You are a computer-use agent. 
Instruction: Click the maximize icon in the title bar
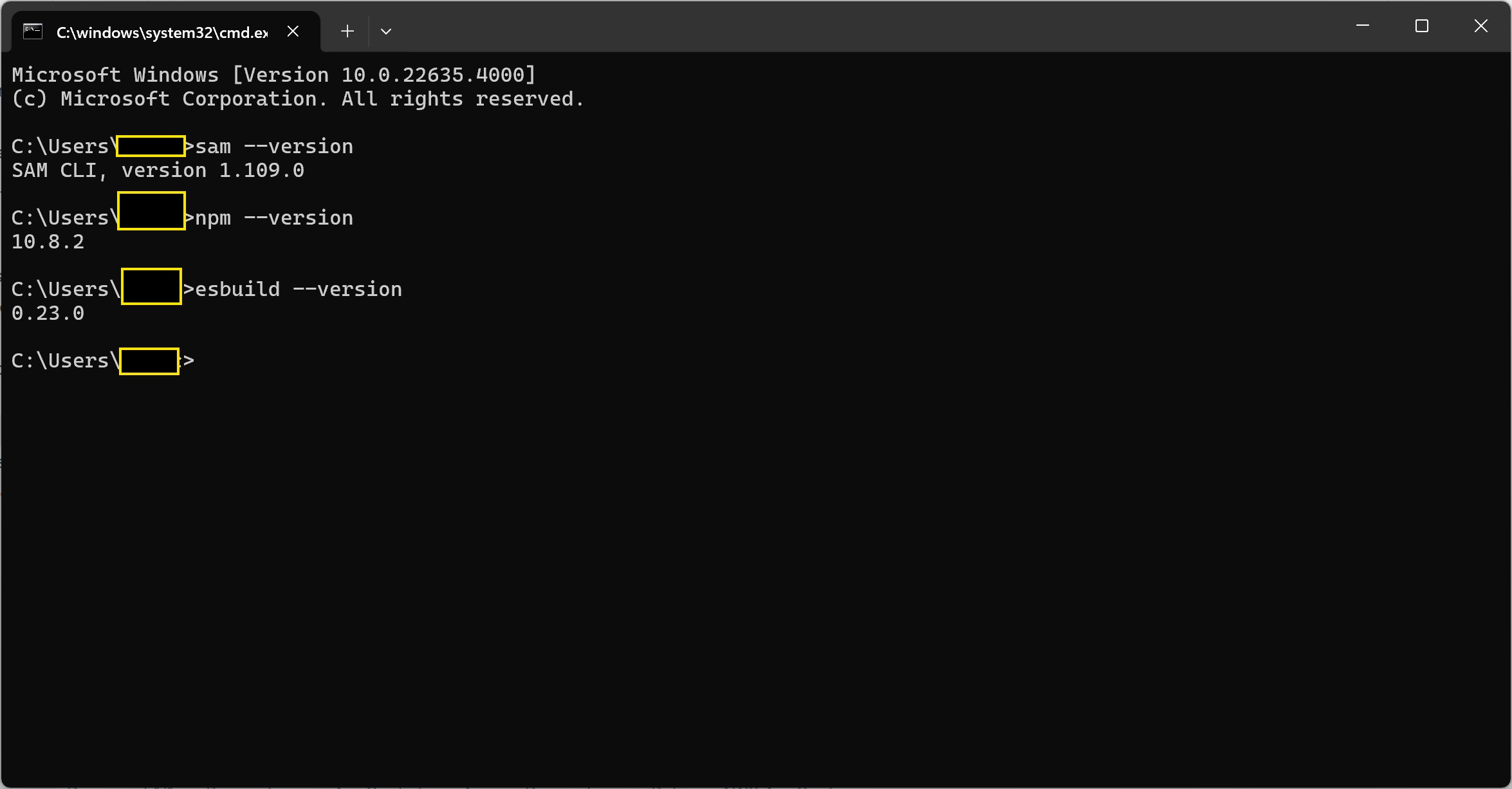point(1422,26)
